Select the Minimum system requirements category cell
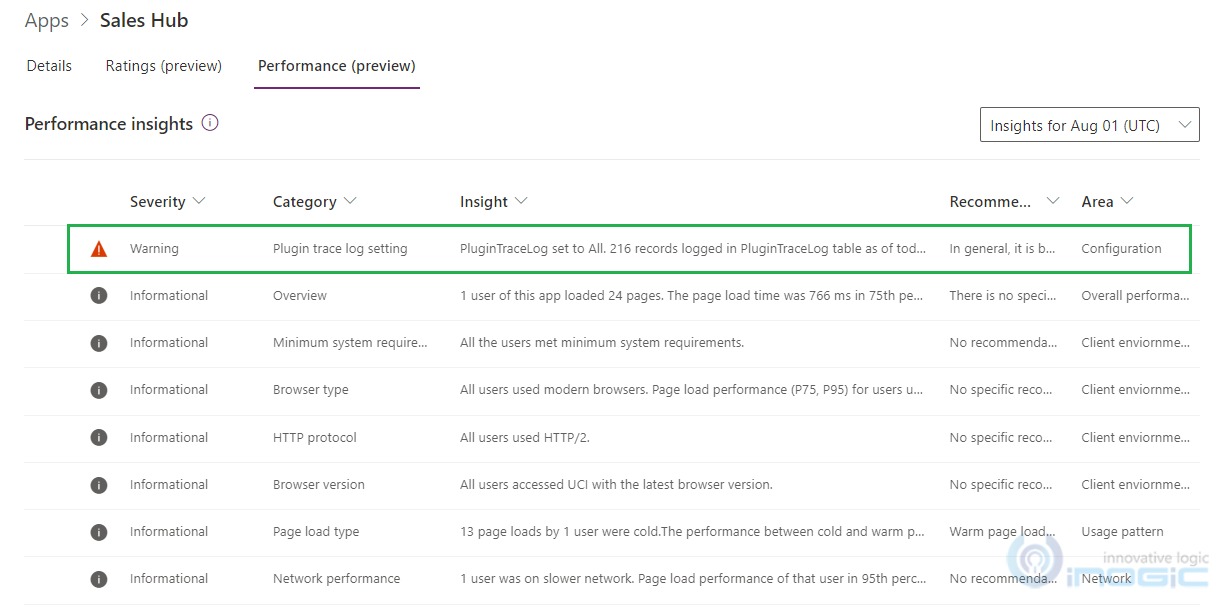Image resolution: width=1223 pixels, height=608 pixels. click(x=350, y=343)
